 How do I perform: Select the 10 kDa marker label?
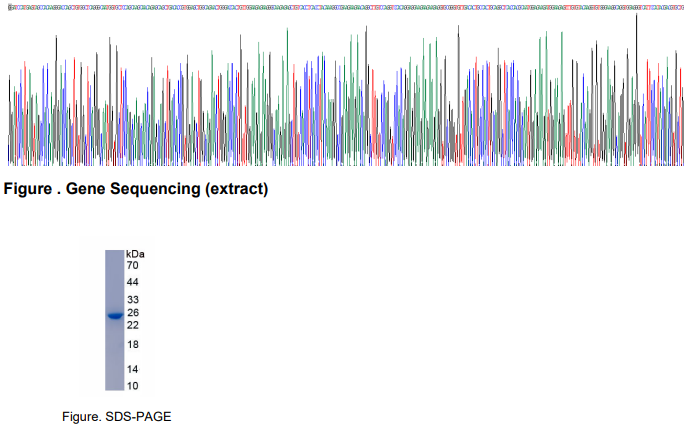pos(133,386)
